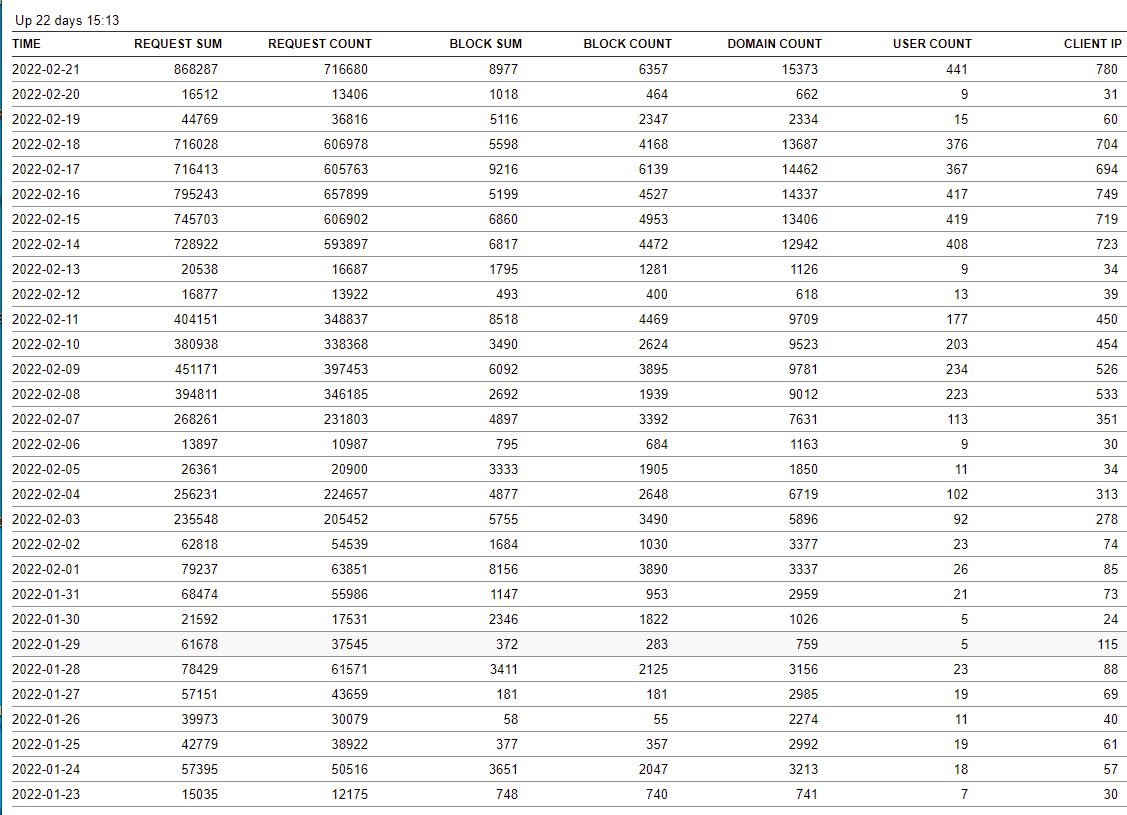Screen dimensions: 1127x815
Task: Select the CLIENT IP column header
Action: [1092, 44]
